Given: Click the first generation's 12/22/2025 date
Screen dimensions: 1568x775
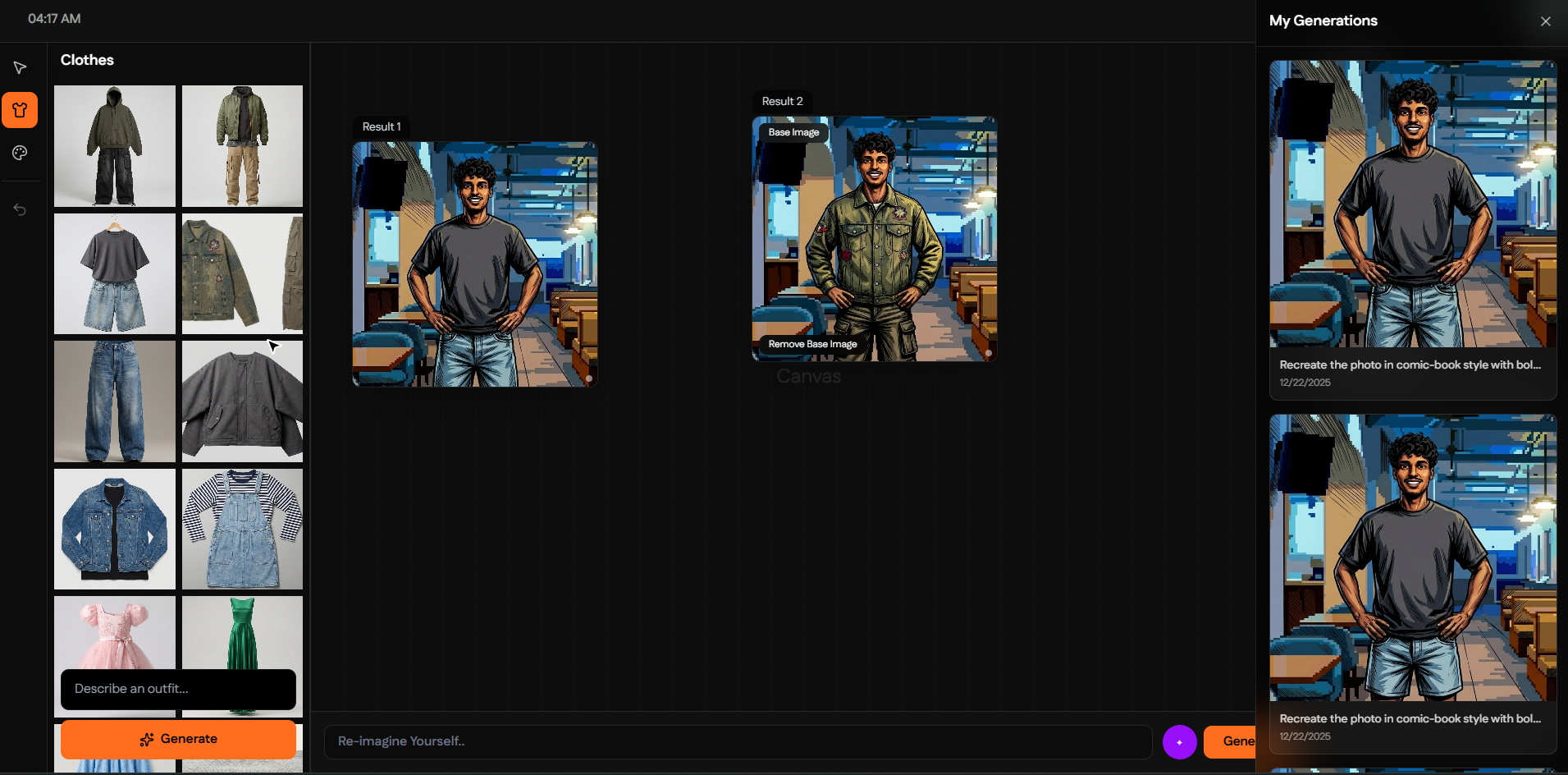Looking at the screenshot, I should coord(1305,383).
